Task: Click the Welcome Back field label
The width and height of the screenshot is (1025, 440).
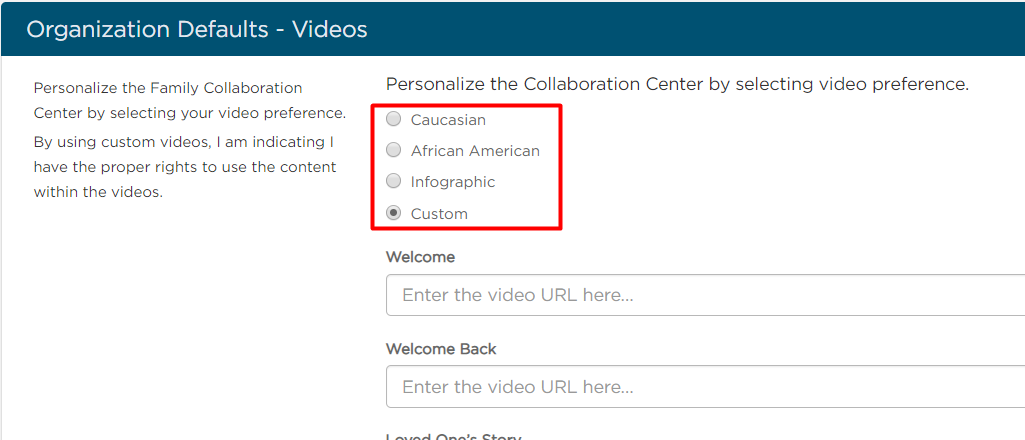Action: pyautogui.click(x=441, y=349)
